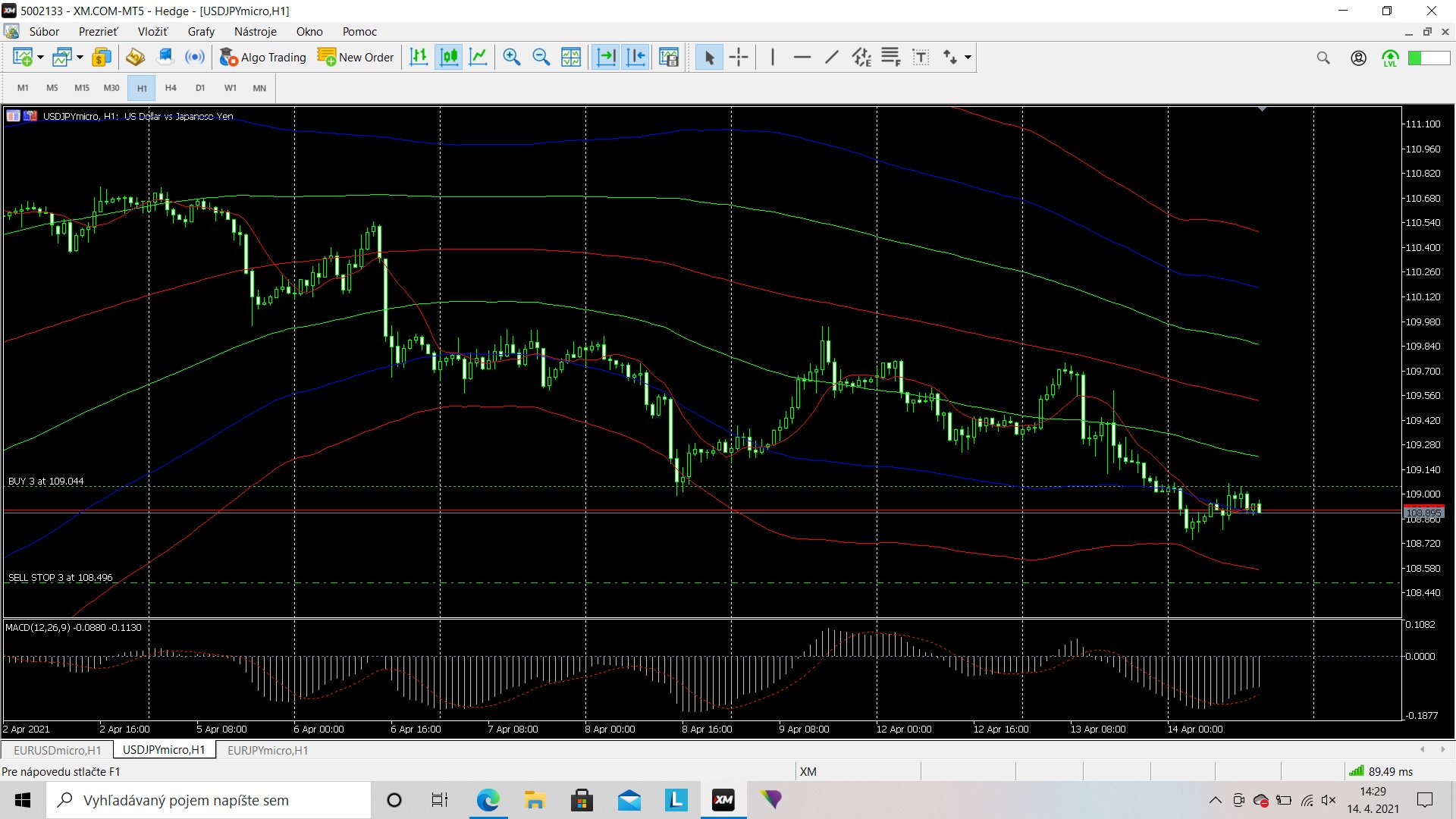Viewport: 1456px width, 819px height.
Task: Expand the profiles dropdown arrow
Action: 80,58
